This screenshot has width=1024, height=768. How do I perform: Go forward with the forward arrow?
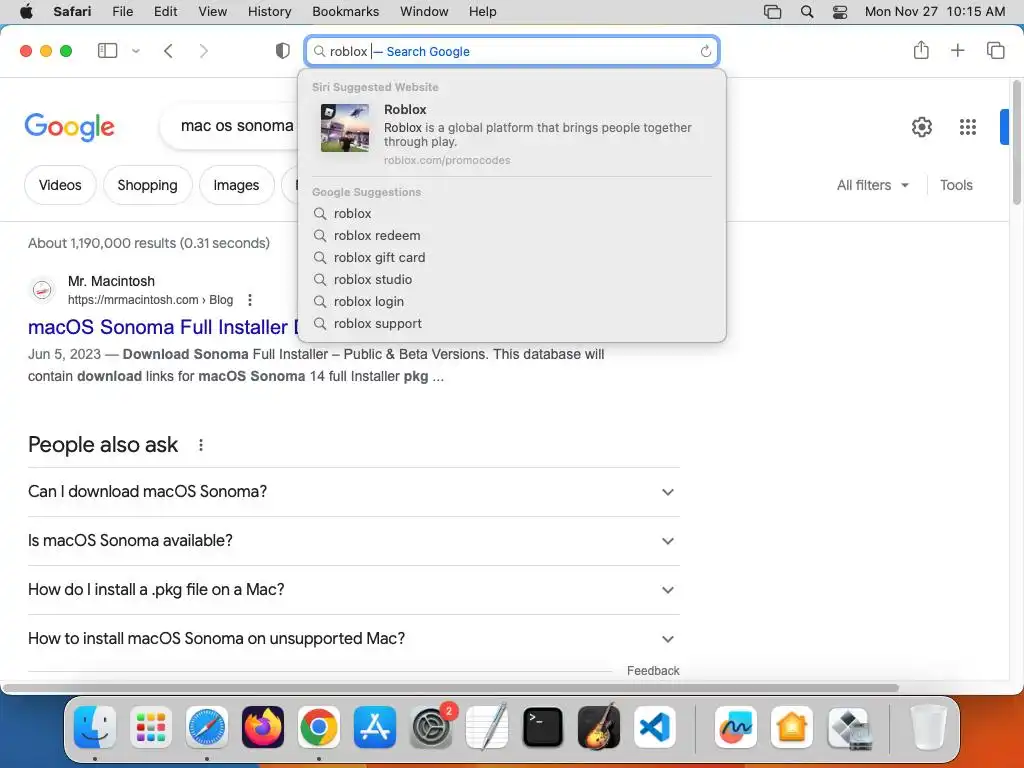click(x=204, y=51)
